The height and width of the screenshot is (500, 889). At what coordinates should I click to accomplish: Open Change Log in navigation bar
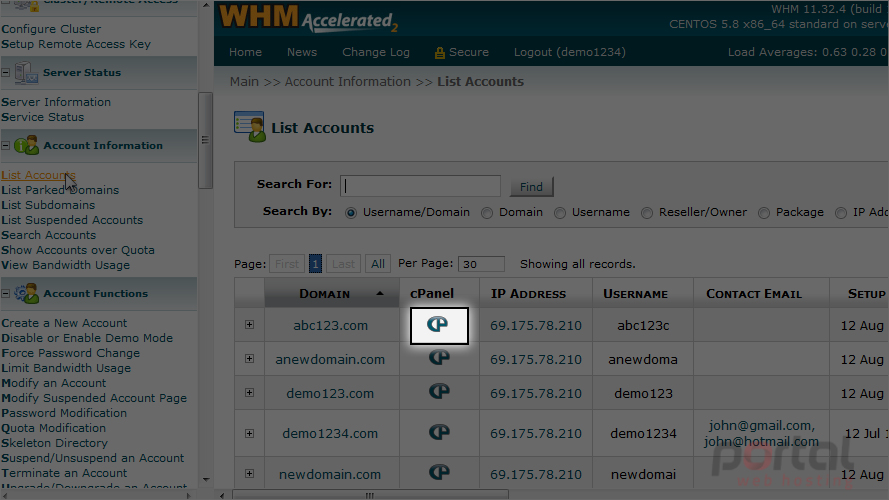(x=376, y=52)
